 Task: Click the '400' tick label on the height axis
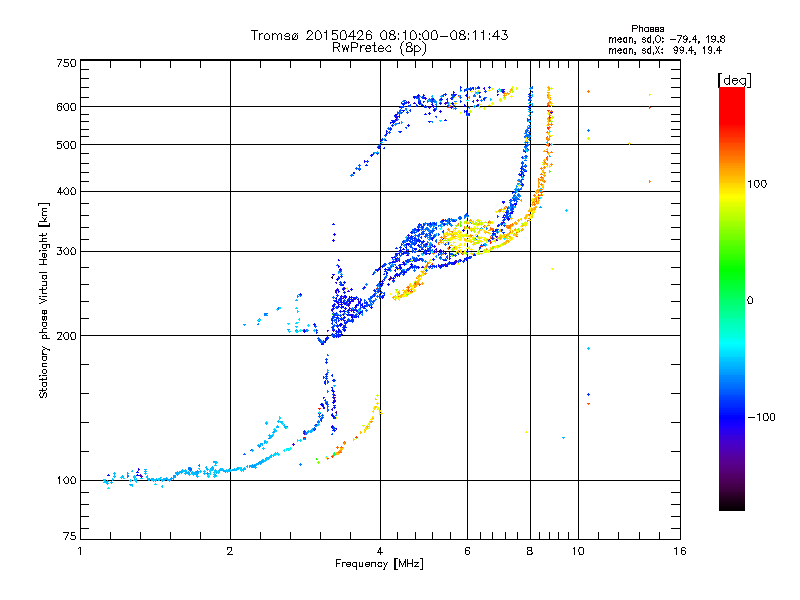click(66, 191)
